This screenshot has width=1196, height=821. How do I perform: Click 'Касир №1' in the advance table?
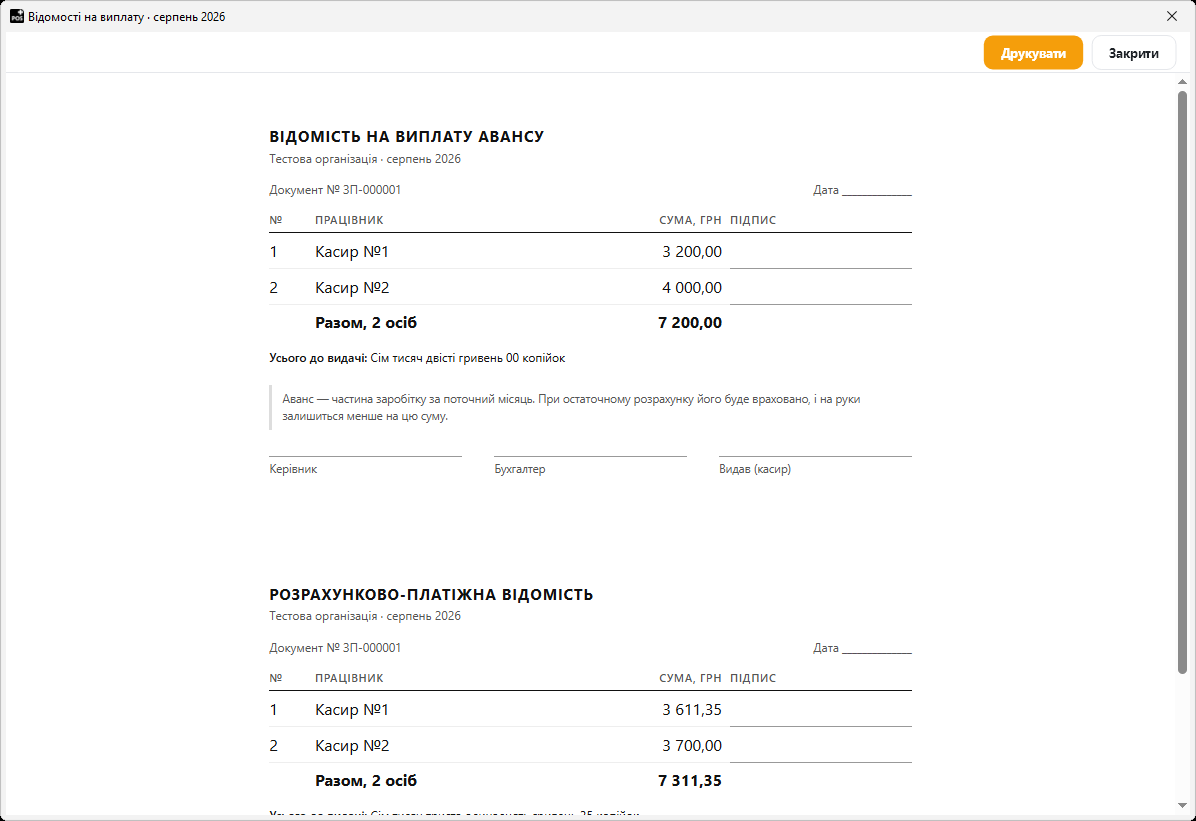352,252
